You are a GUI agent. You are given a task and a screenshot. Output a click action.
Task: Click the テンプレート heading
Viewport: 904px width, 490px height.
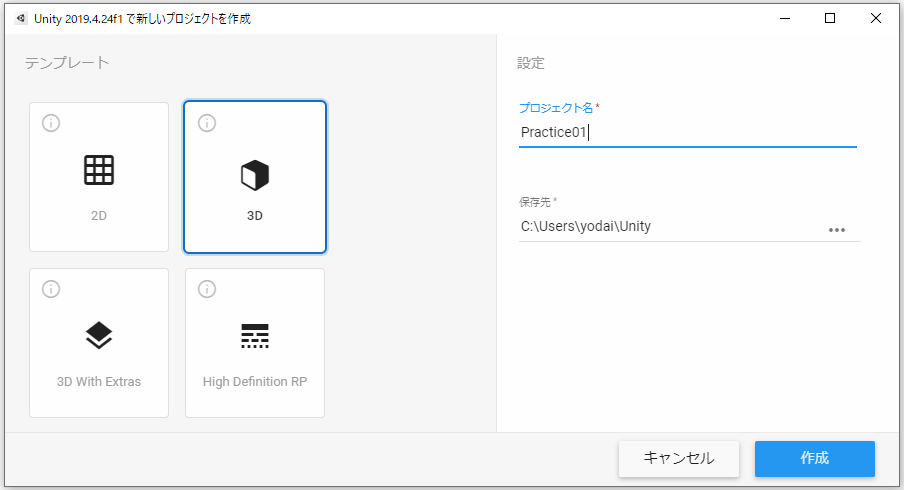pos(67,62)
